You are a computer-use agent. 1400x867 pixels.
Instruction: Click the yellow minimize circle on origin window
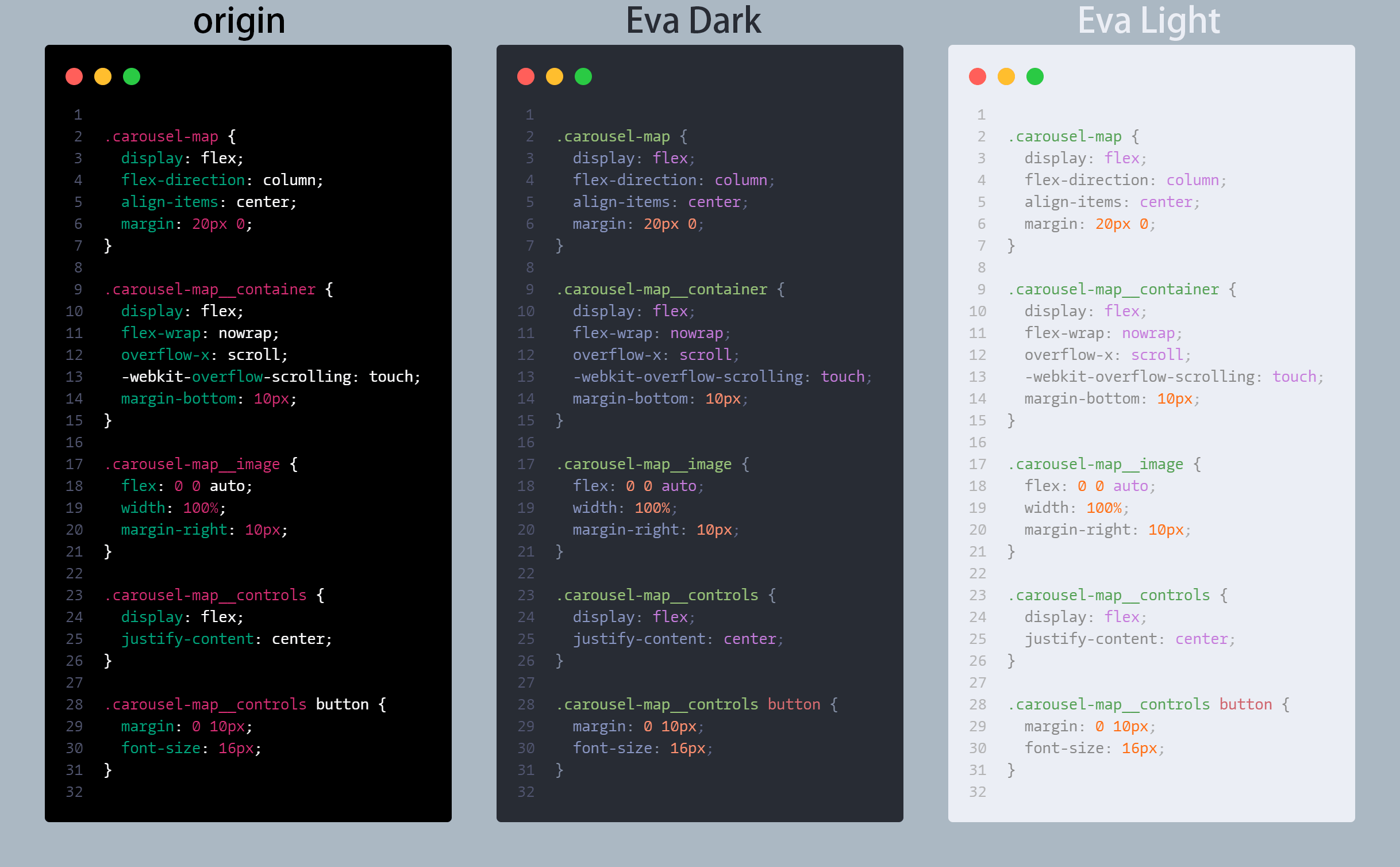[x=102, y=76]
